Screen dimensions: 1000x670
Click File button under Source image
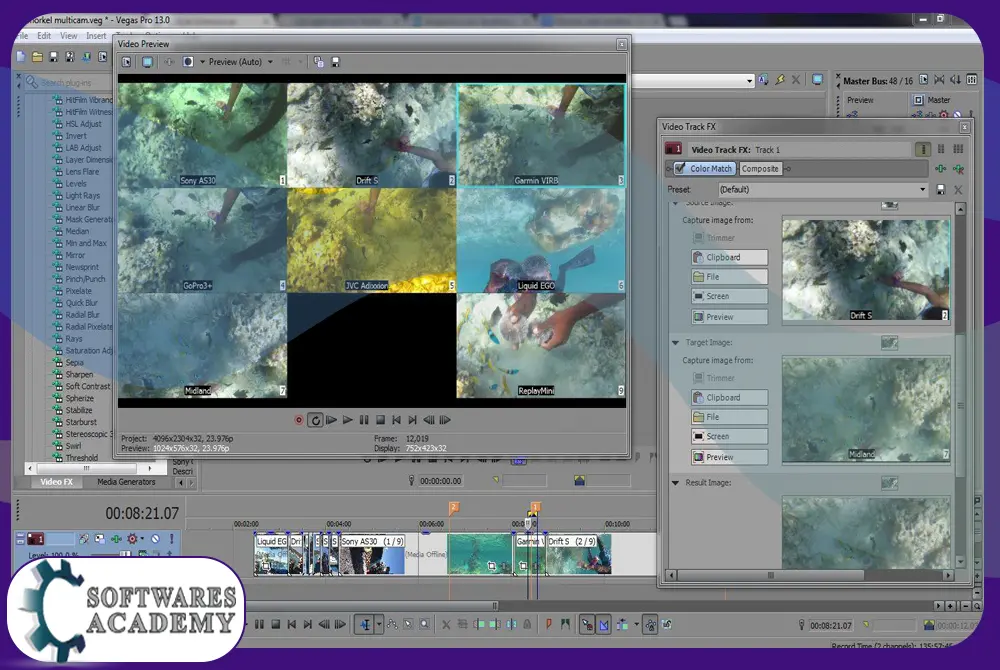[x=730, y=277]
